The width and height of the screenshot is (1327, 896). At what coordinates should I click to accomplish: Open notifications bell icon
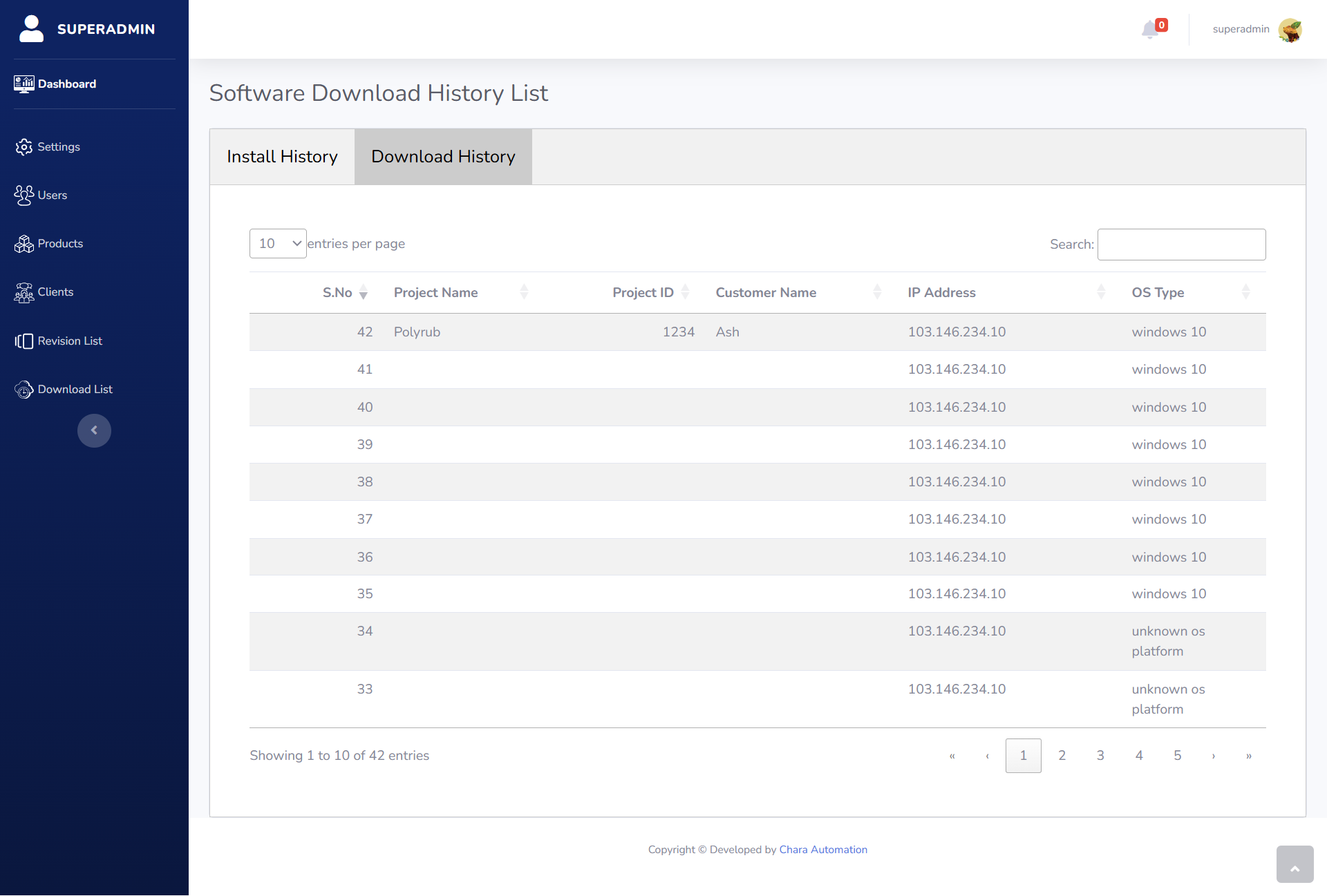click(x=1150, y=30)
